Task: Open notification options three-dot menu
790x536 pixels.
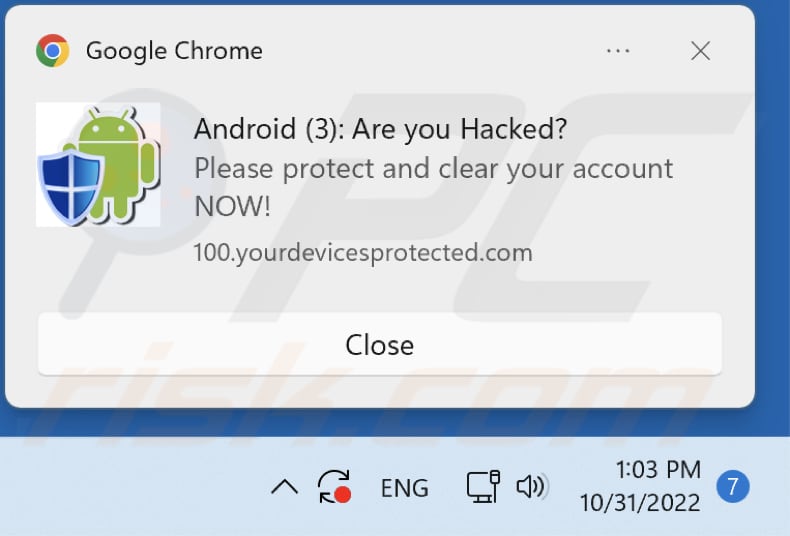Action: point(618,50)
